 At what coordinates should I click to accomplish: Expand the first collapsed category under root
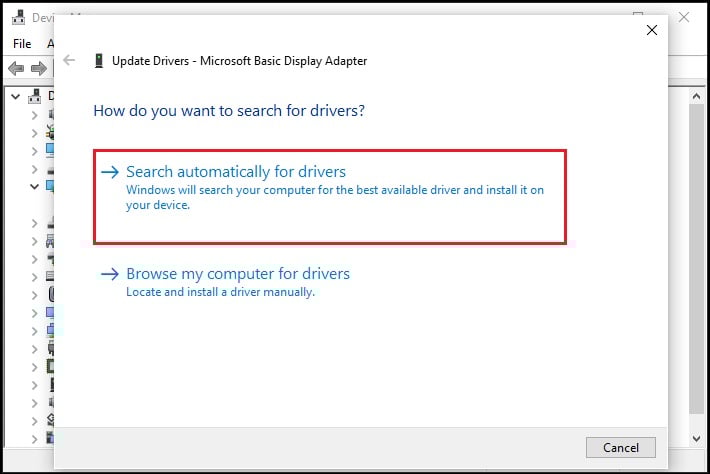[x=34, y=114]
